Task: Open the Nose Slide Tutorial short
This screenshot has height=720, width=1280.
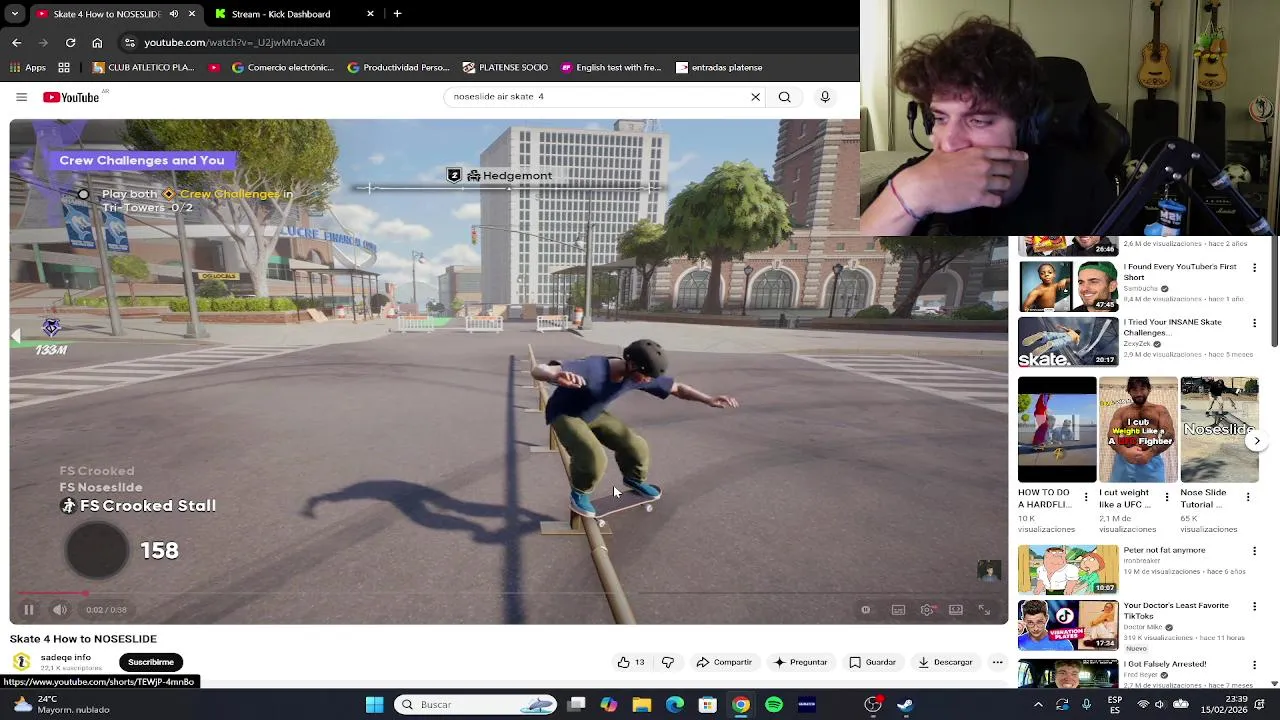Action: pos(1219,430)
